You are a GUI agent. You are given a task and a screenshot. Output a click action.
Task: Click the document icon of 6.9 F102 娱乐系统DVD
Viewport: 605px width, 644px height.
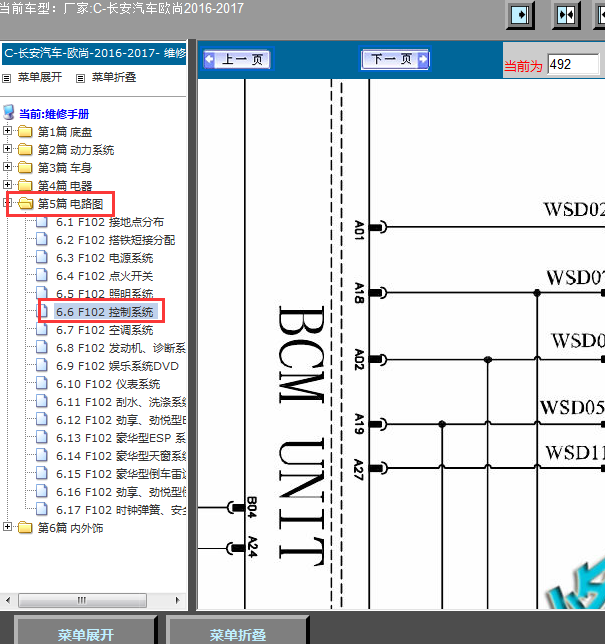pyautogui.click(x=41, y=365)
